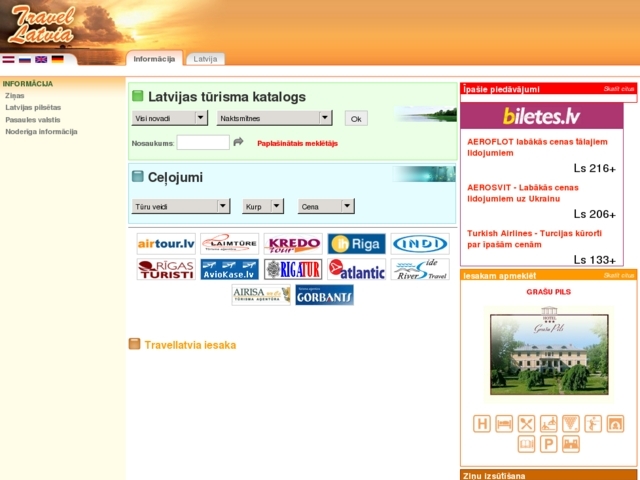
Task: Click the bed amenity icon
Action: [x=504, y=424]
